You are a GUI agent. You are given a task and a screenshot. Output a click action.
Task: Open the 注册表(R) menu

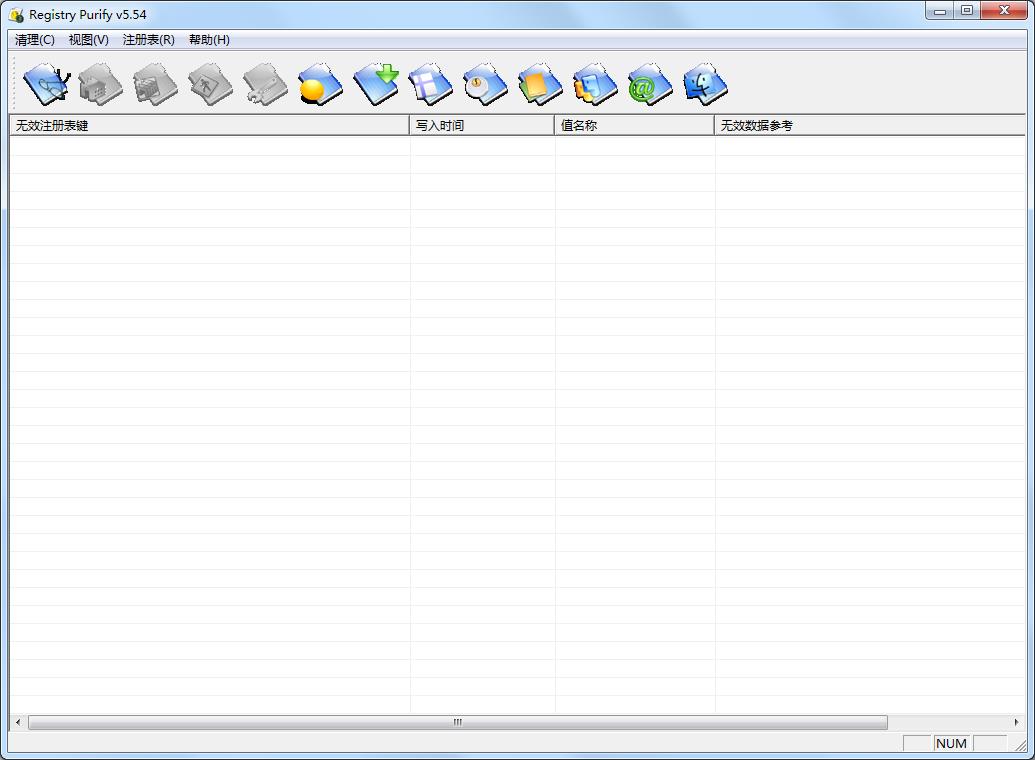(149, 40)
